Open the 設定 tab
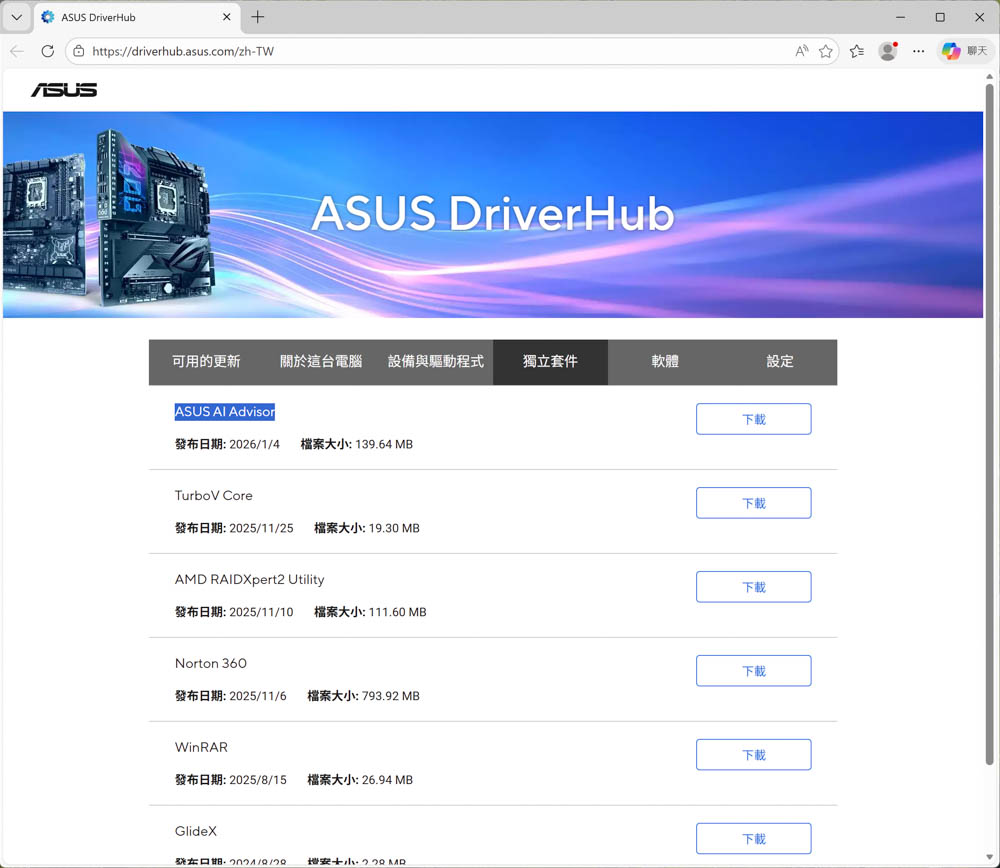 780,362
